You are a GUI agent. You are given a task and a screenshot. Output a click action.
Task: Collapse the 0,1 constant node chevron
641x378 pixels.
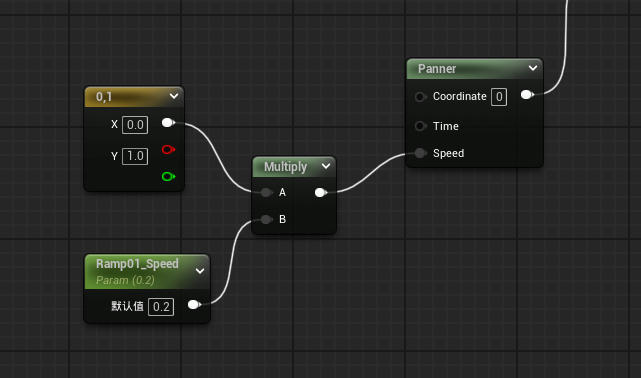coord(174,96)
